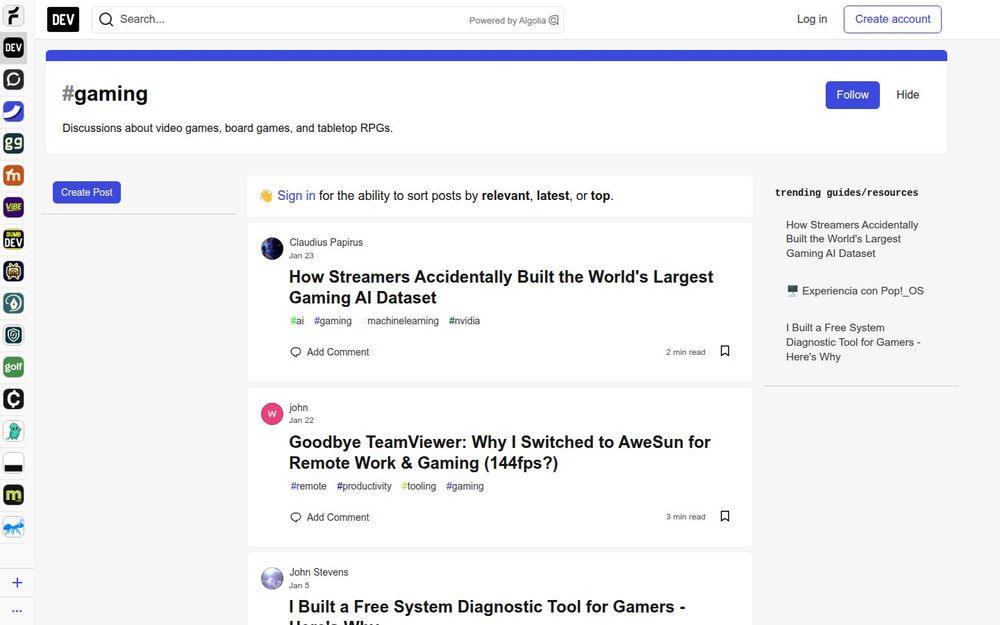Click the 'Jan 23' post date
1000x625 pixels.
tap(301, 256)
